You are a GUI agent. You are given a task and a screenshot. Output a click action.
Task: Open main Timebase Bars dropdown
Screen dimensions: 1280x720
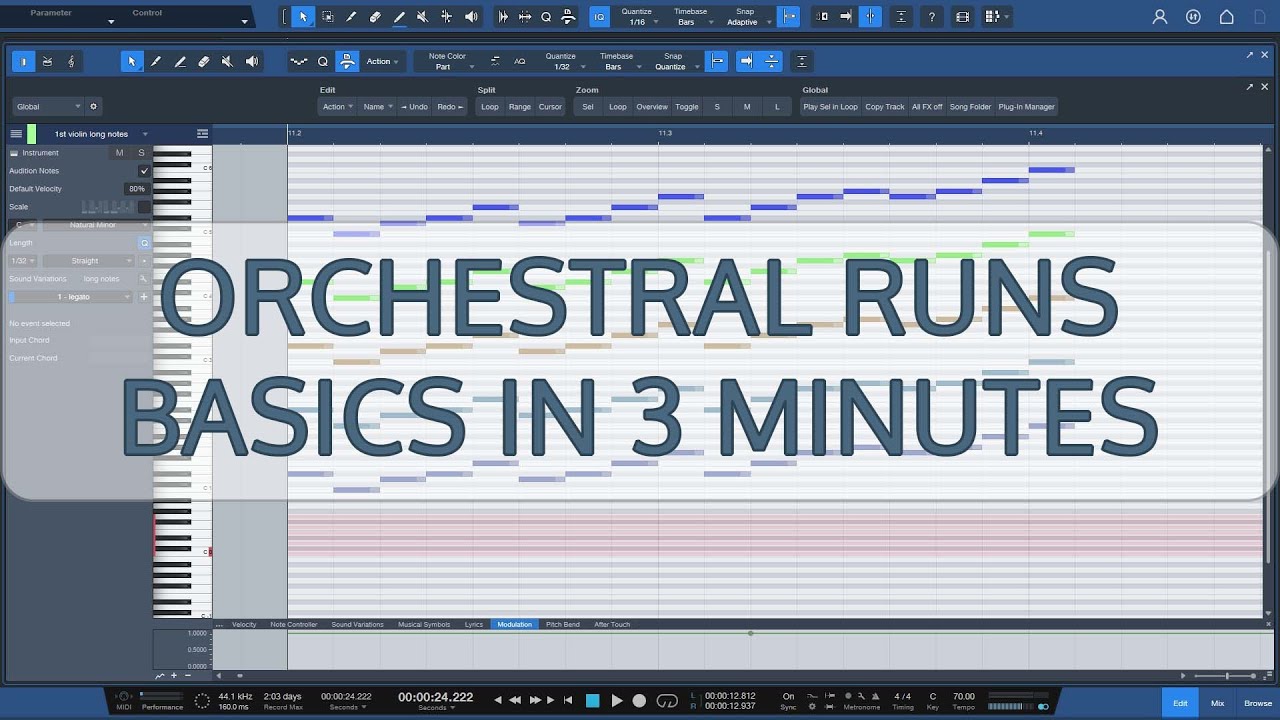pyautogui.click(x=690, y=17)
